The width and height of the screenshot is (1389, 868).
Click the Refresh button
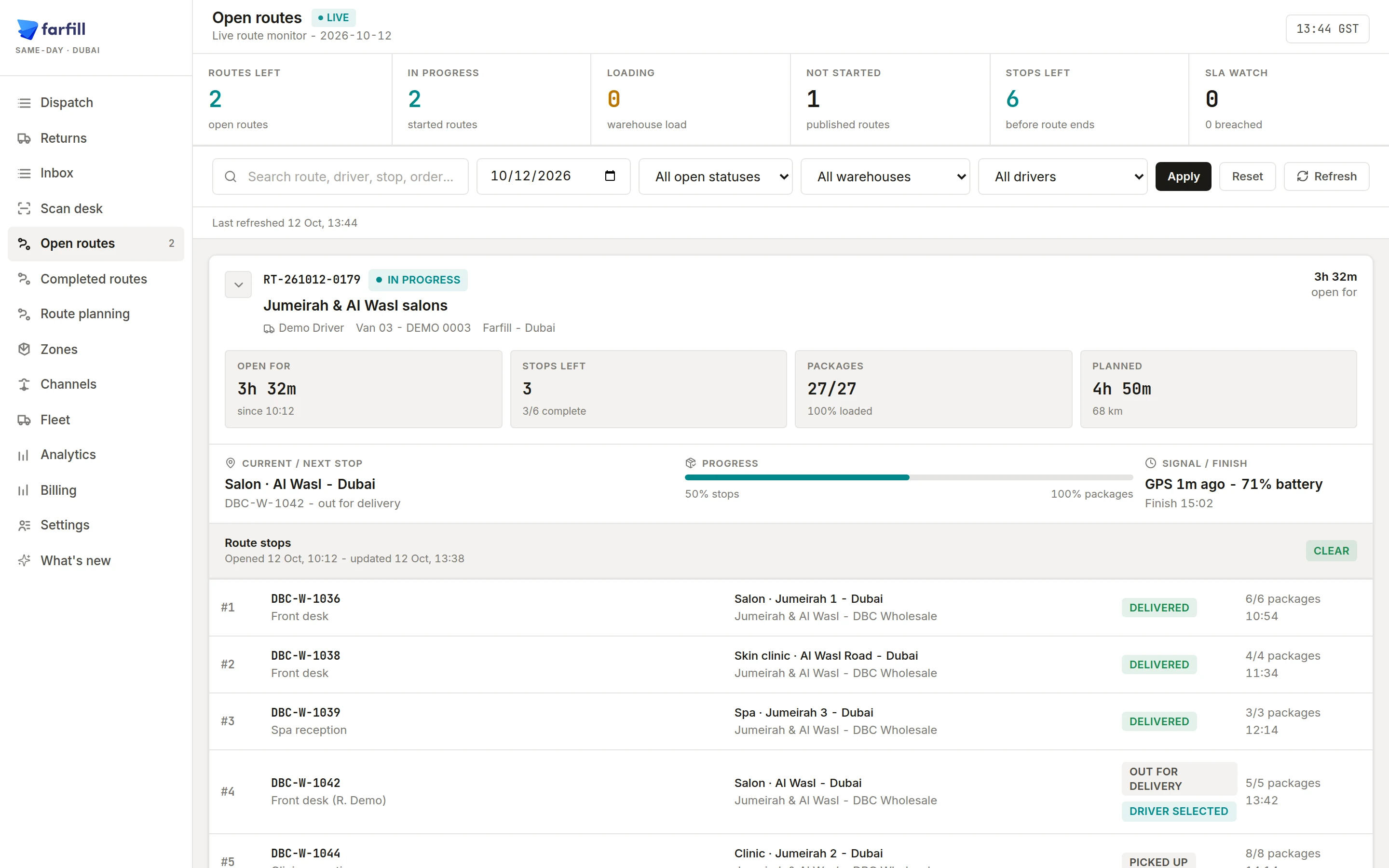pyautogui.click(x=1326, y=177)
